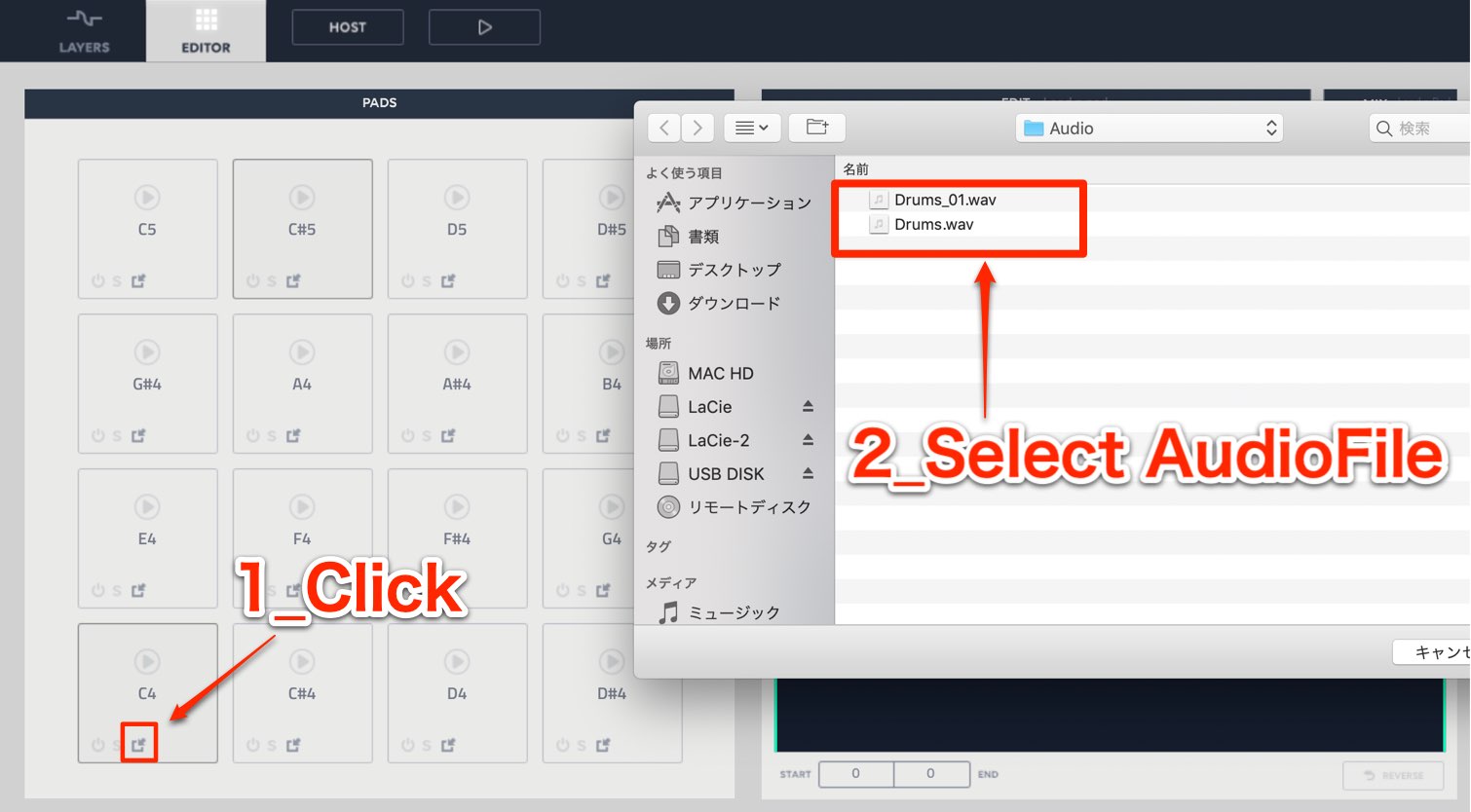Play the A#4 pad sample
This screenshot has height=812, width=1471.
457,352
